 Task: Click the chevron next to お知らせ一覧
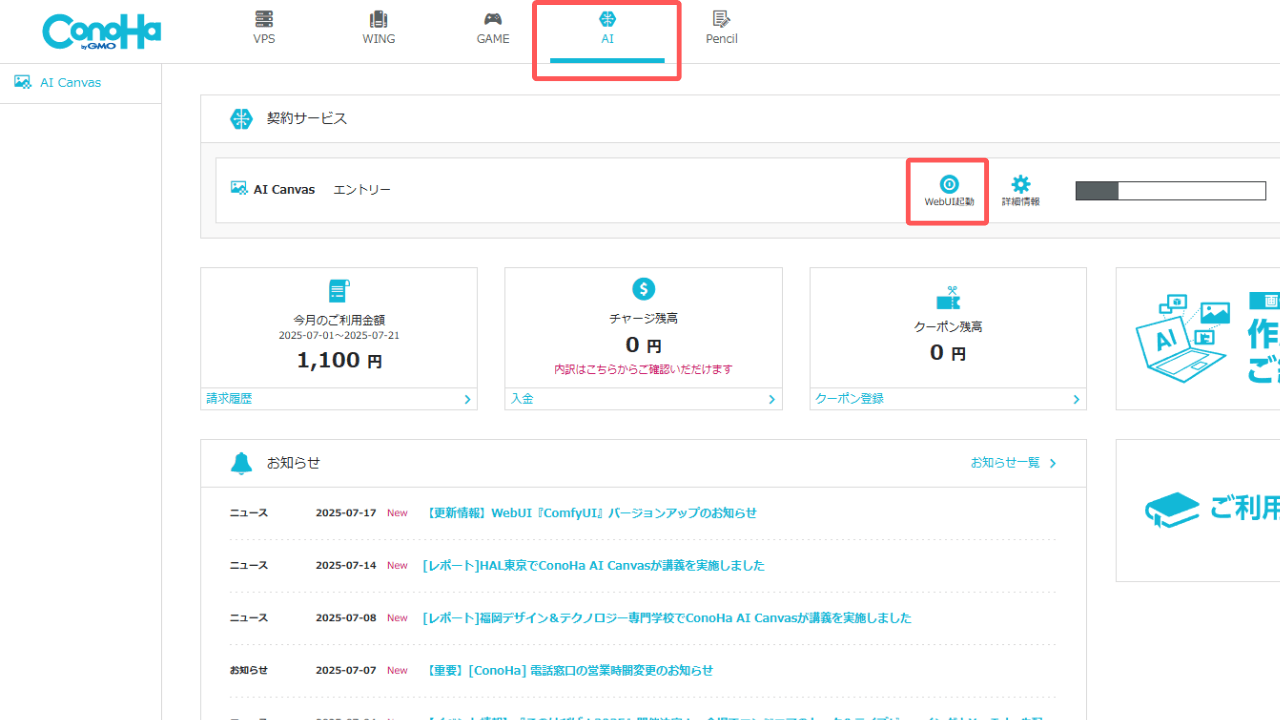[1052, 463]
